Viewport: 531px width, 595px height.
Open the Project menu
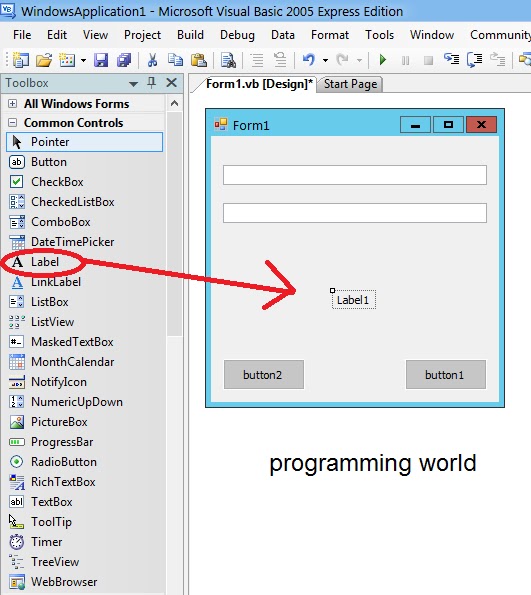(x=142, y=35)
